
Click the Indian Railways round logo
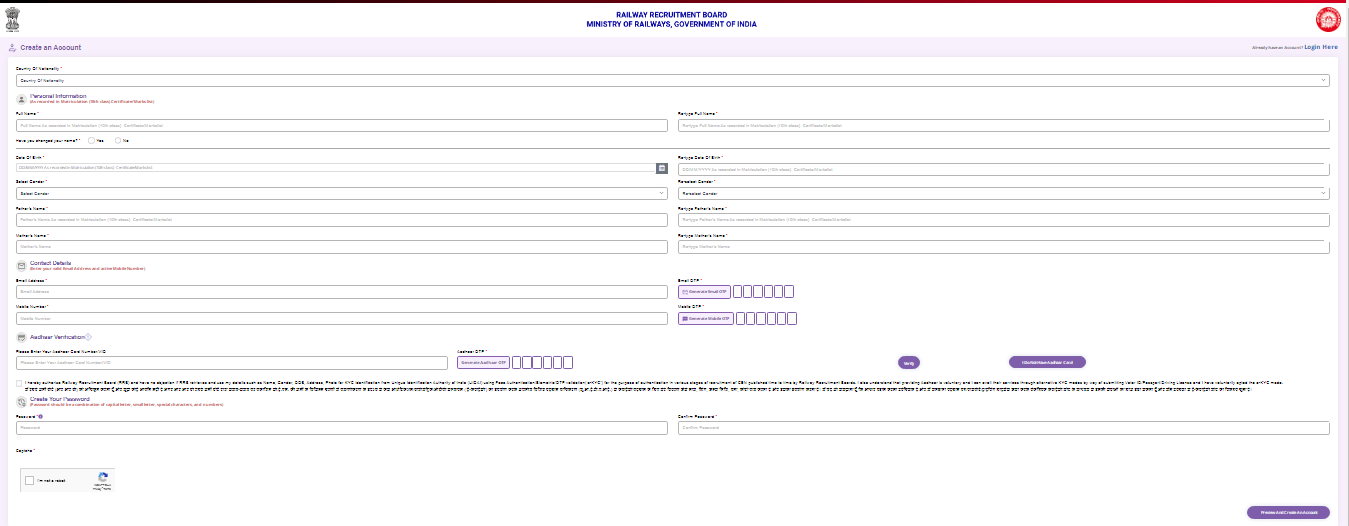coord(1327,20)
